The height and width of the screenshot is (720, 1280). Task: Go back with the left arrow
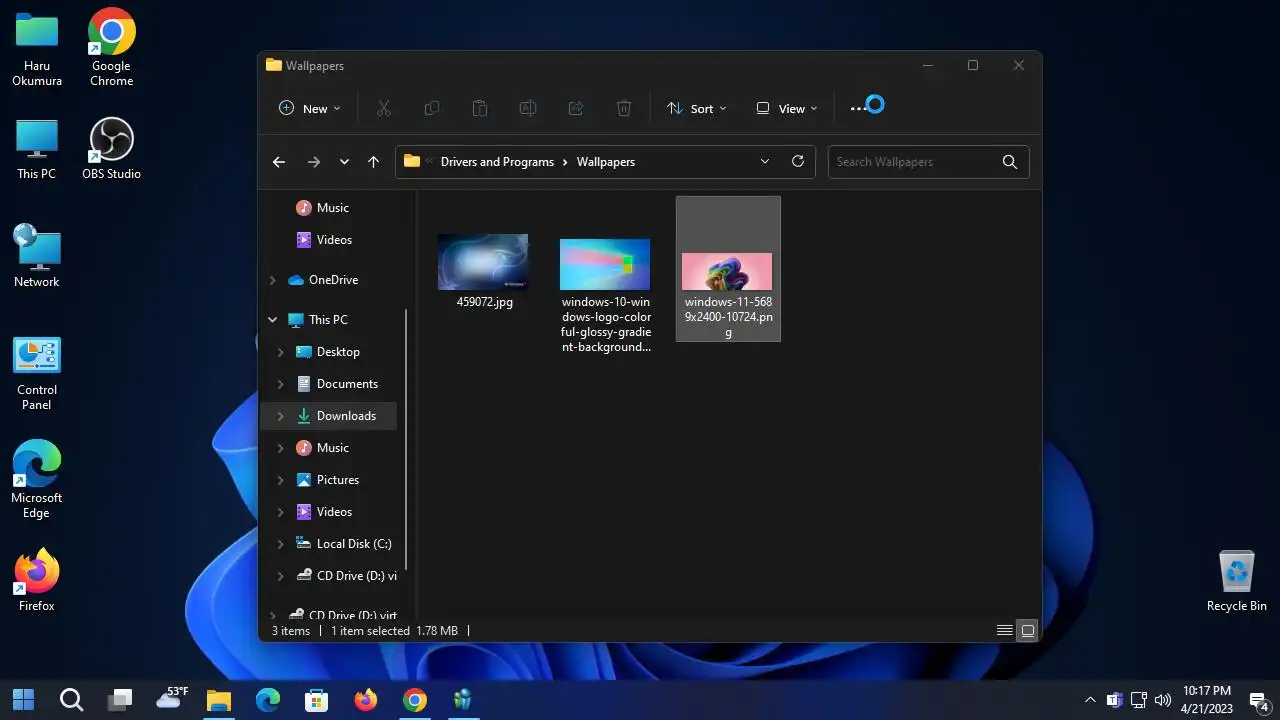(279, 161)
